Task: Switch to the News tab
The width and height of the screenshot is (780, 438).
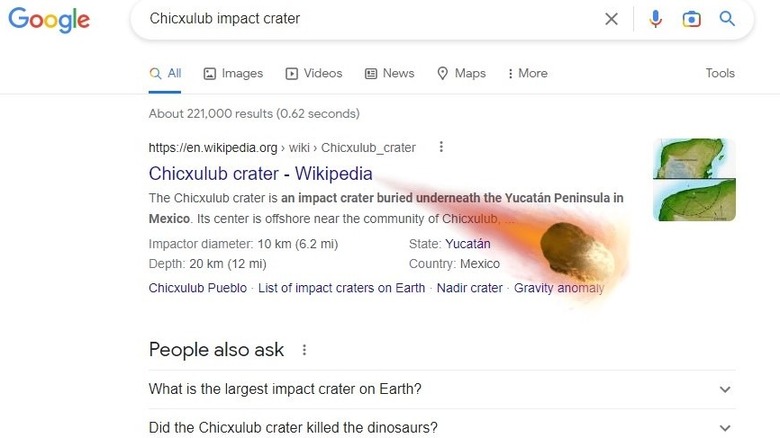Action: pyautogui.click(x=389, y=73)
